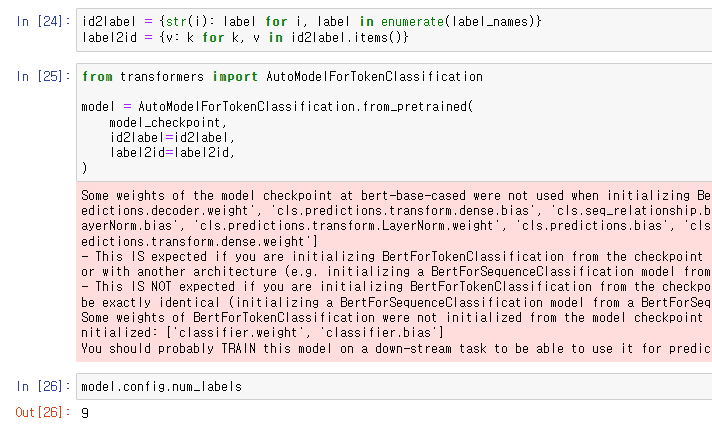Click the "edictions.transform.dense.weight']" line

[199, 241]
